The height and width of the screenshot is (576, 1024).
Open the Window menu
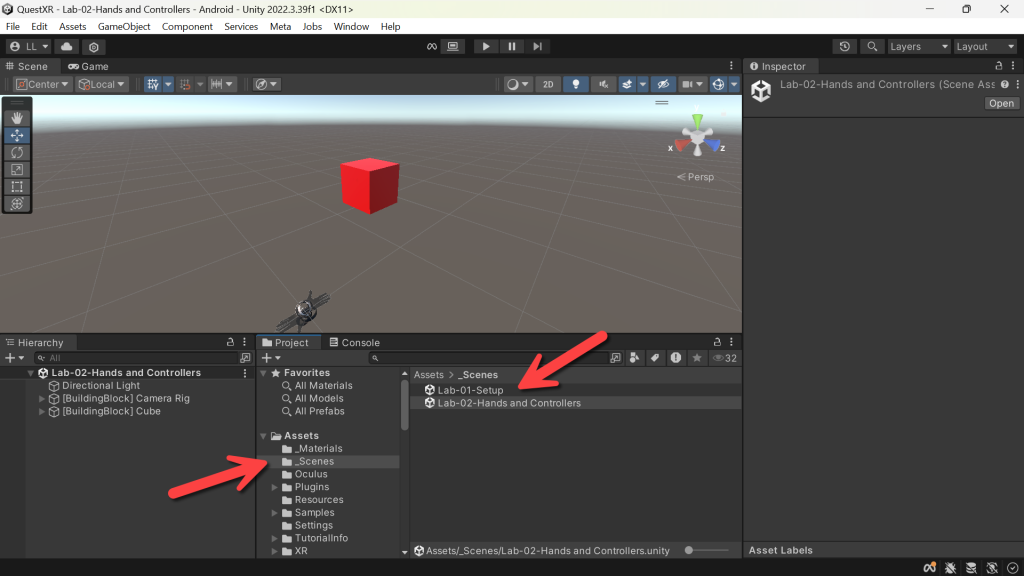(351, 27)
